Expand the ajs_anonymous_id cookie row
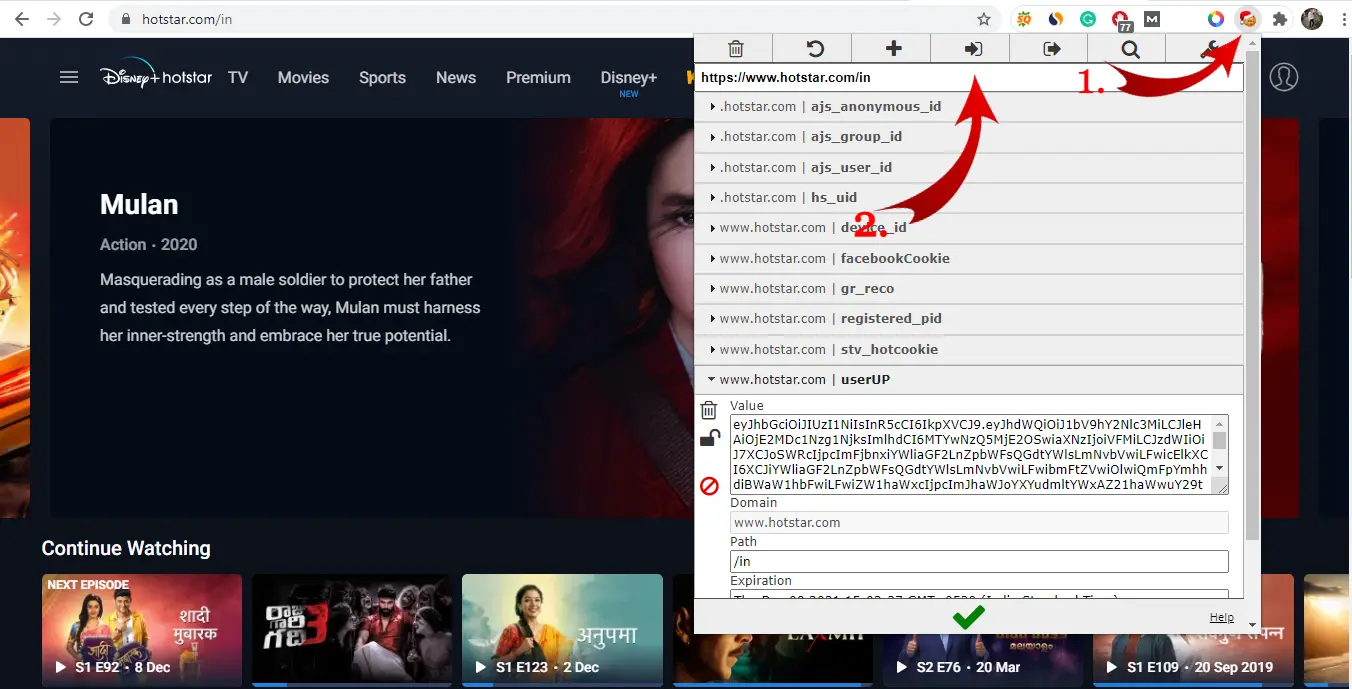Screen dimensions: 1352x689 pyautogui.click(x=969, y=107)
